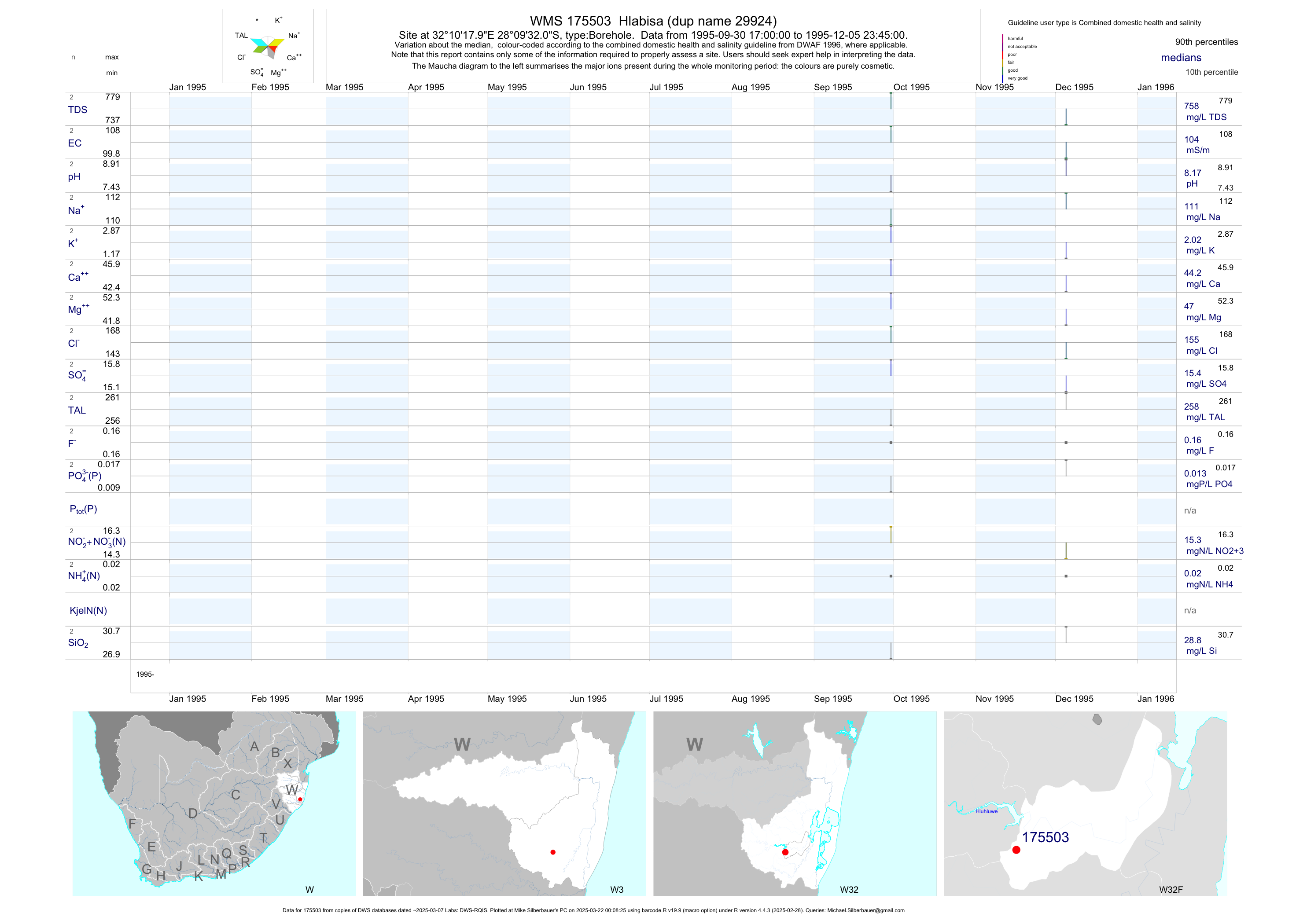Open the South Africa overview map
The image size is (1307, 924).
click(x=214, y=803)
